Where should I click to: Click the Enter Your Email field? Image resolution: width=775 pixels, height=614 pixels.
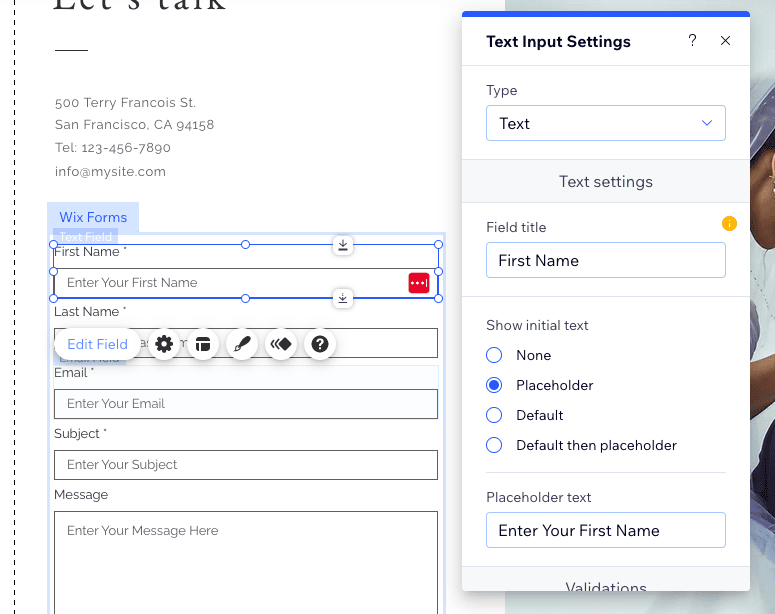[246, 404]
